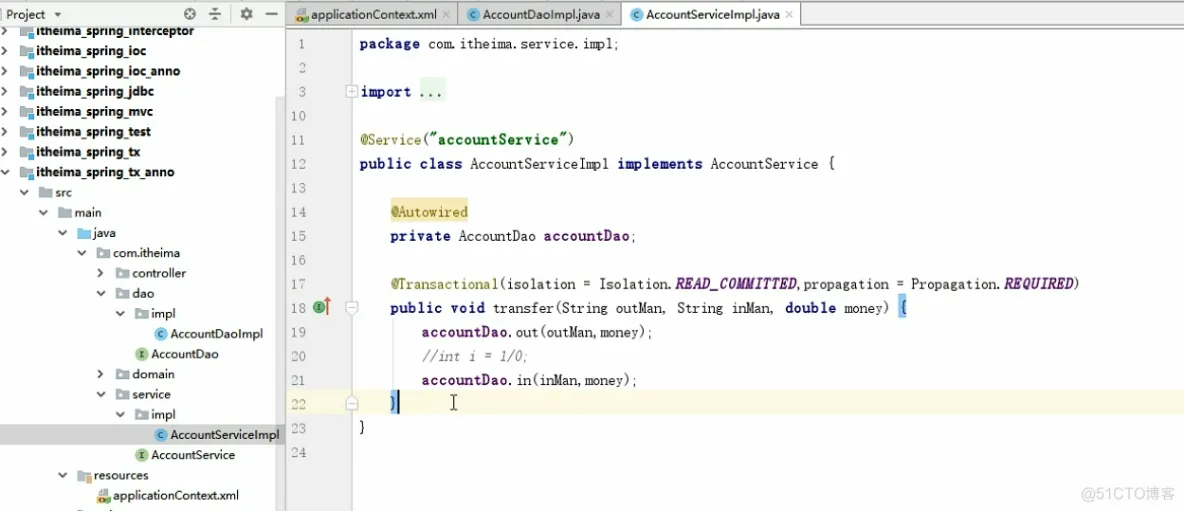Collapse itheima_spring_tx_anno module arrow
The width and height of the screenshot is (1184, 511).
click(6, 172)
